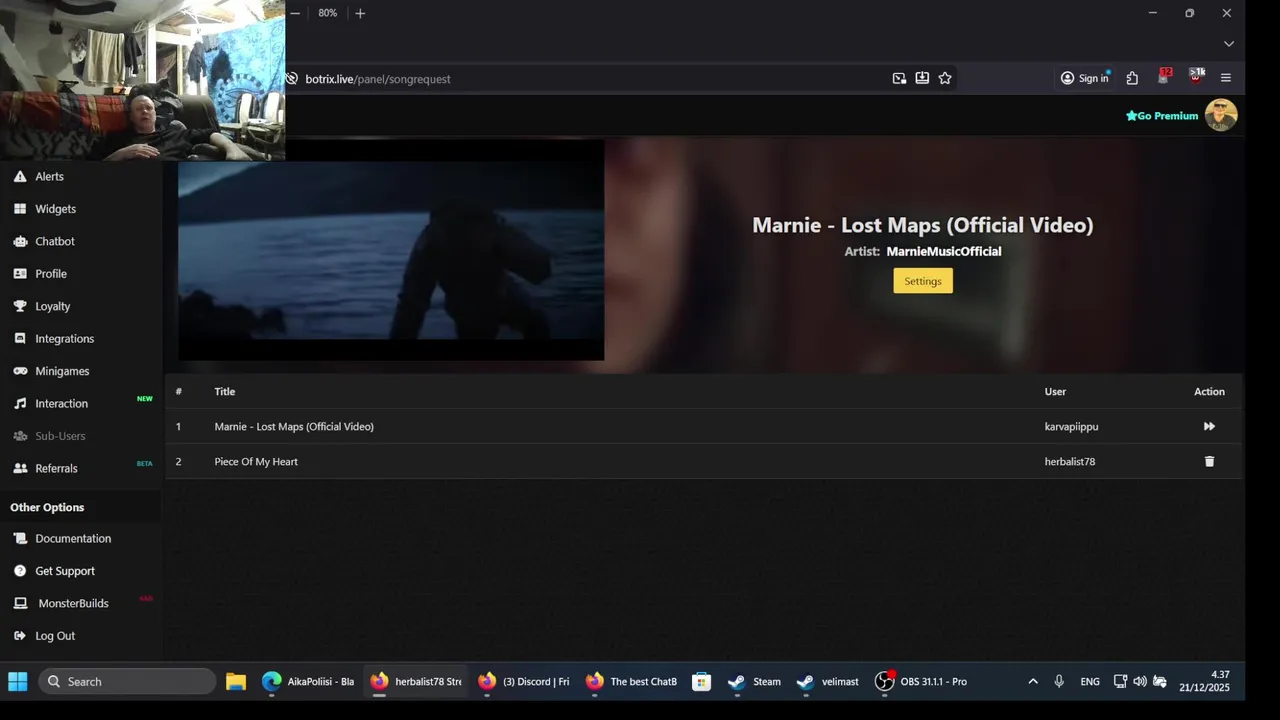Click the TK extension icon in toolbar
1280x720 pixels.
pyautogui.click(x=1196, y=77)
